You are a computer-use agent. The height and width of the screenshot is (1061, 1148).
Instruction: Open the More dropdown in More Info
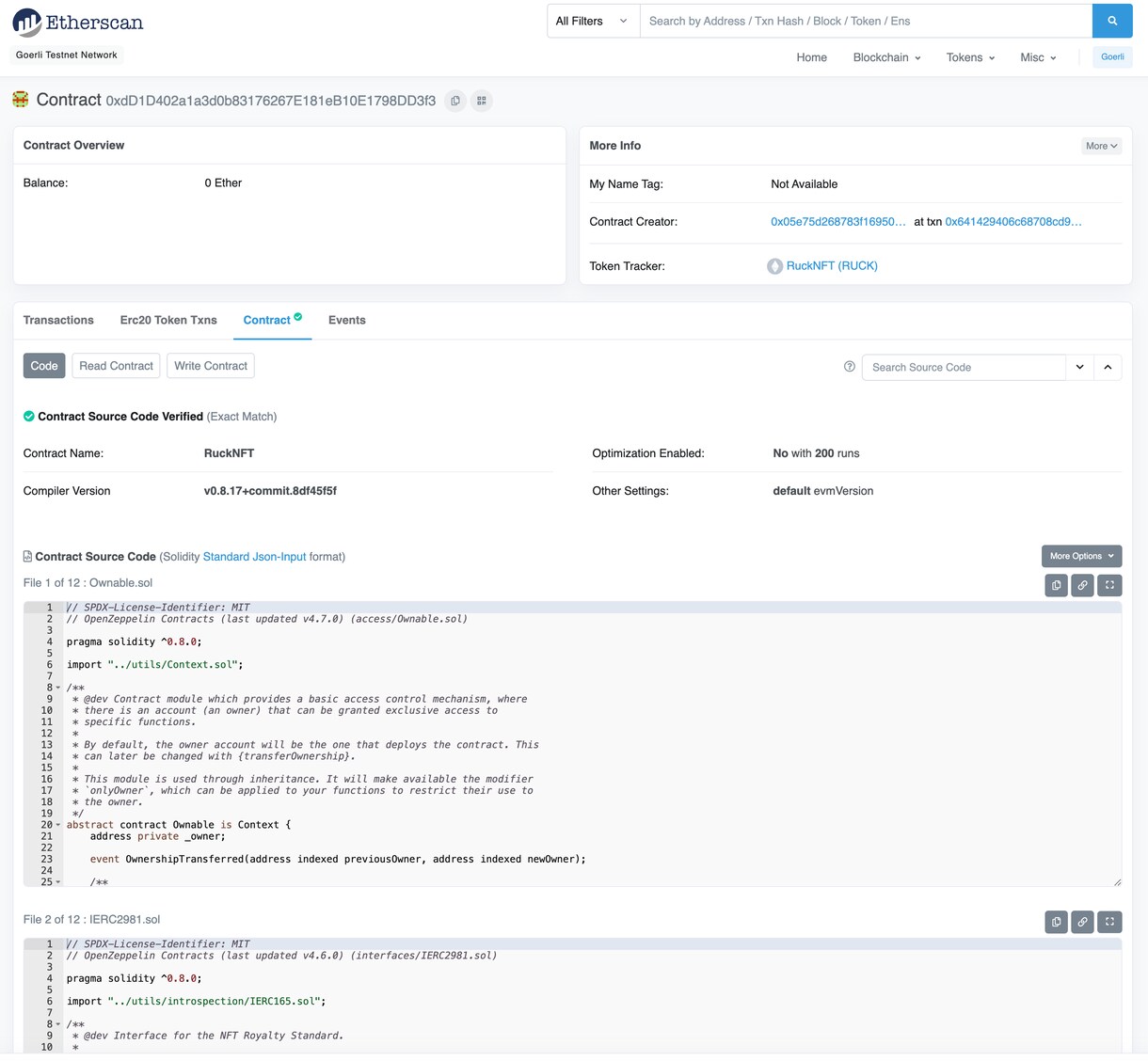pyautogui.click(x=1101, y=146)
